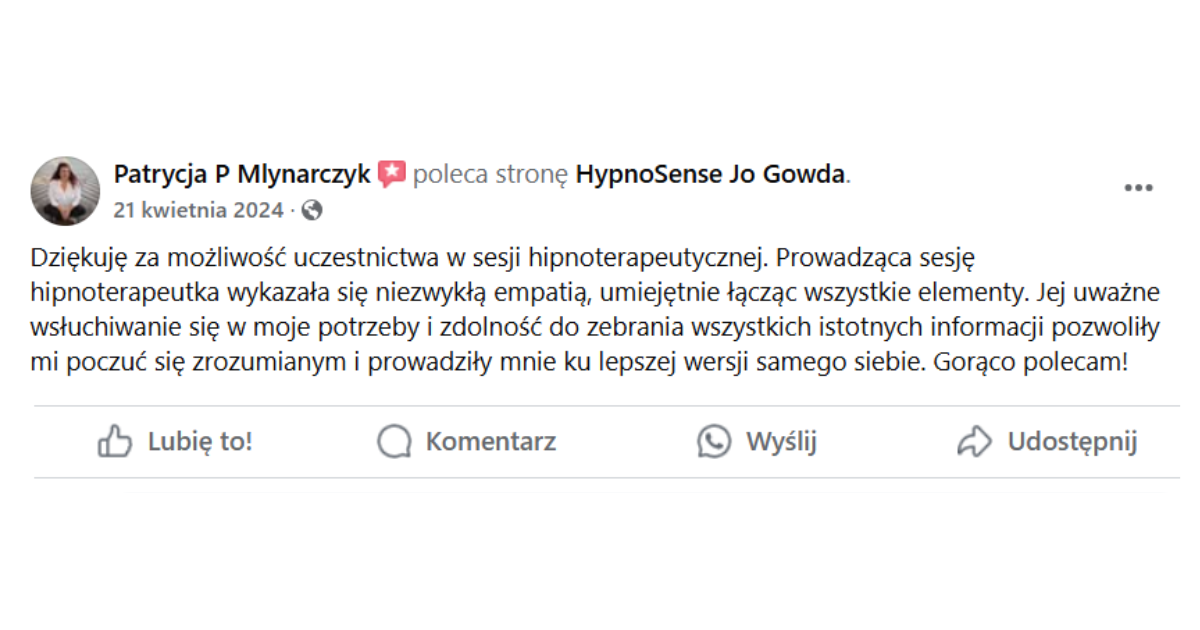Open the three-dot post options menu

(x=1138, y=189)
